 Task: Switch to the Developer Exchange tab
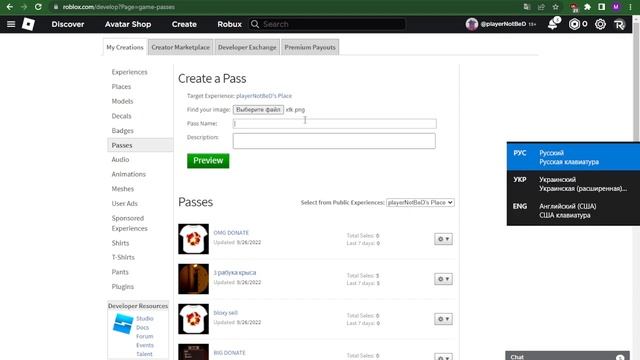point(247,47)
